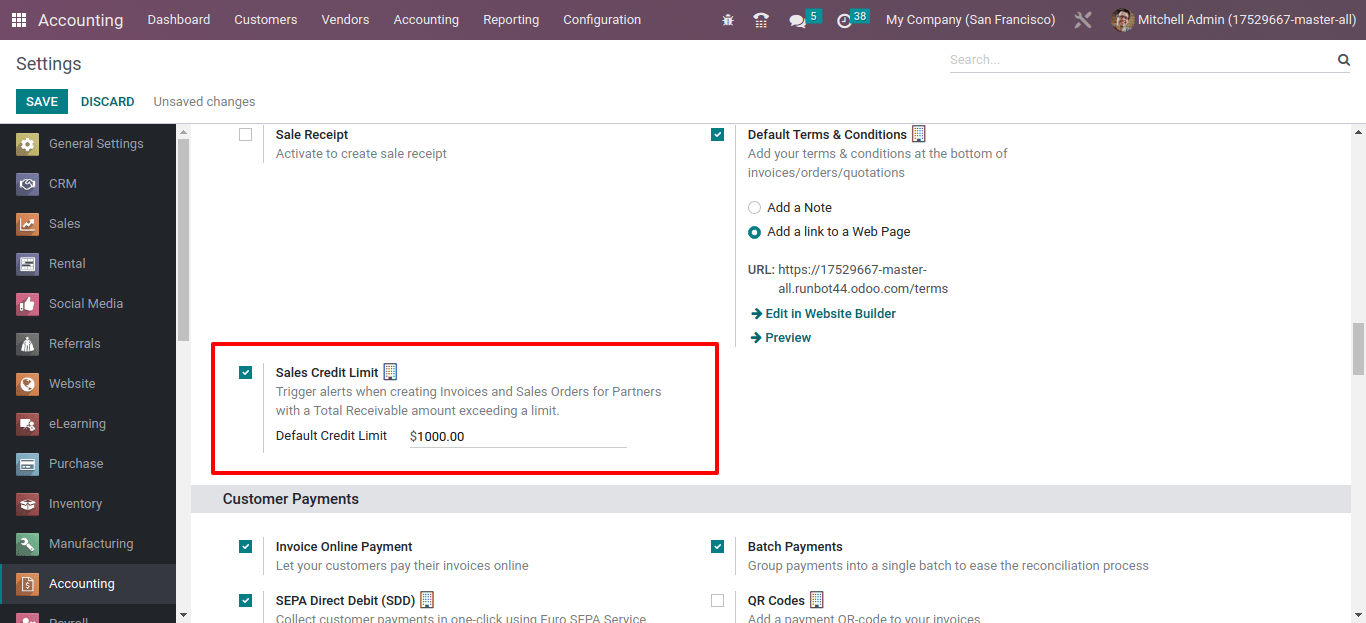This screenshot has width=1366, height=623.
Task: Open the Vendors menu
Action: (x=345, y=20)
